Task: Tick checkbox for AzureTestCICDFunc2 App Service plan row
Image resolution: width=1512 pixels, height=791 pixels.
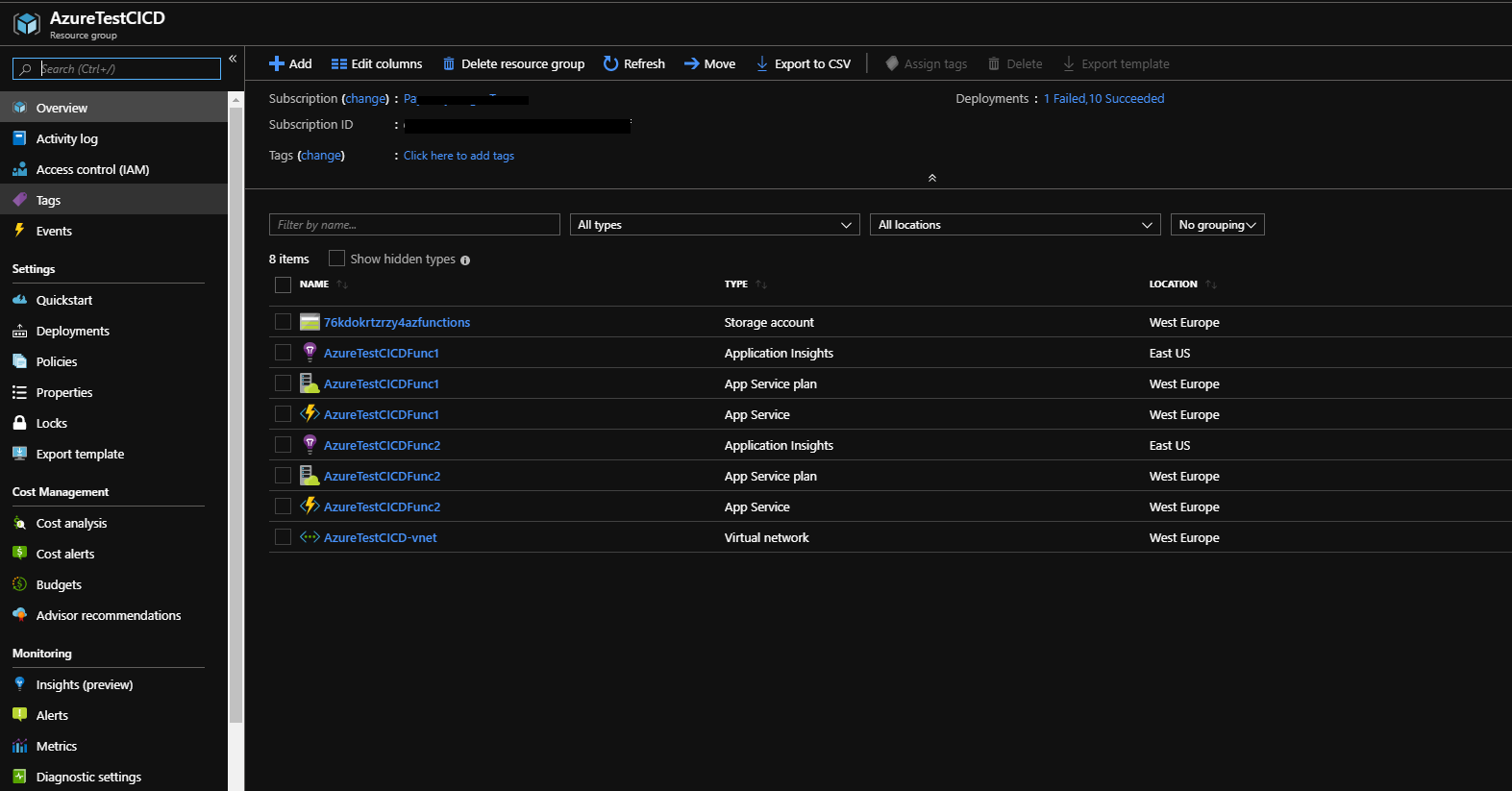Action: [x=283, y=476]
